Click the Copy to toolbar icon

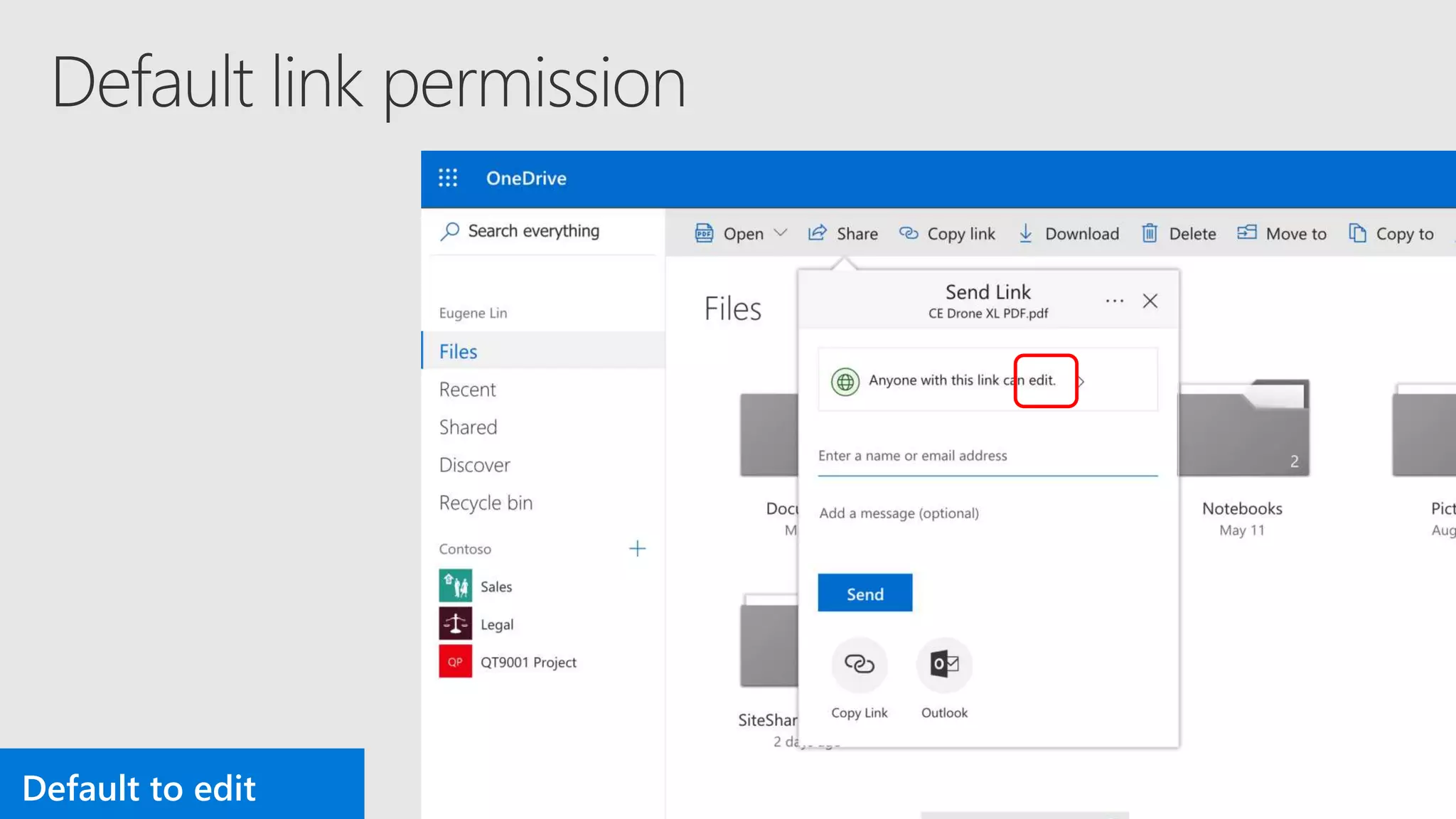1358,233
